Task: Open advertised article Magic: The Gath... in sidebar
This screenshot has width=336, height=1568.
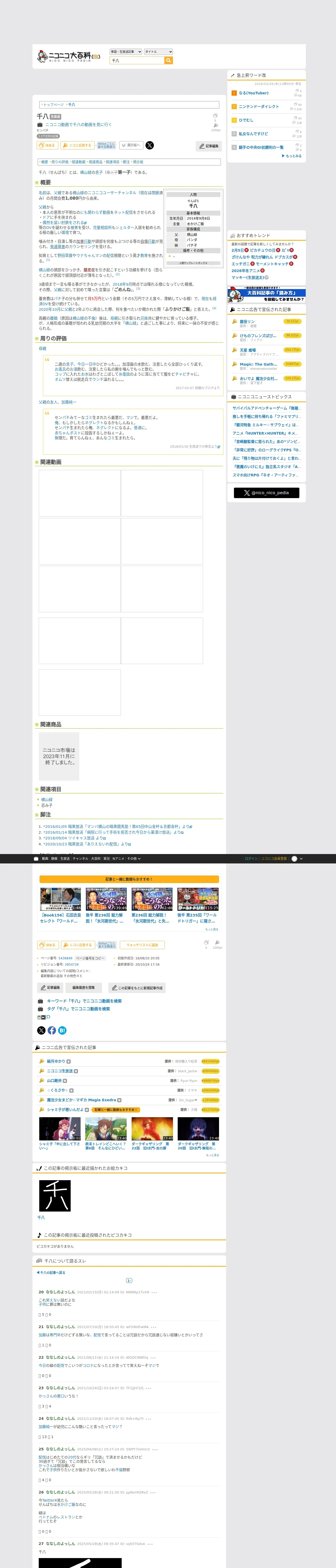Action: pyautogui.click(x=259, y=364)
